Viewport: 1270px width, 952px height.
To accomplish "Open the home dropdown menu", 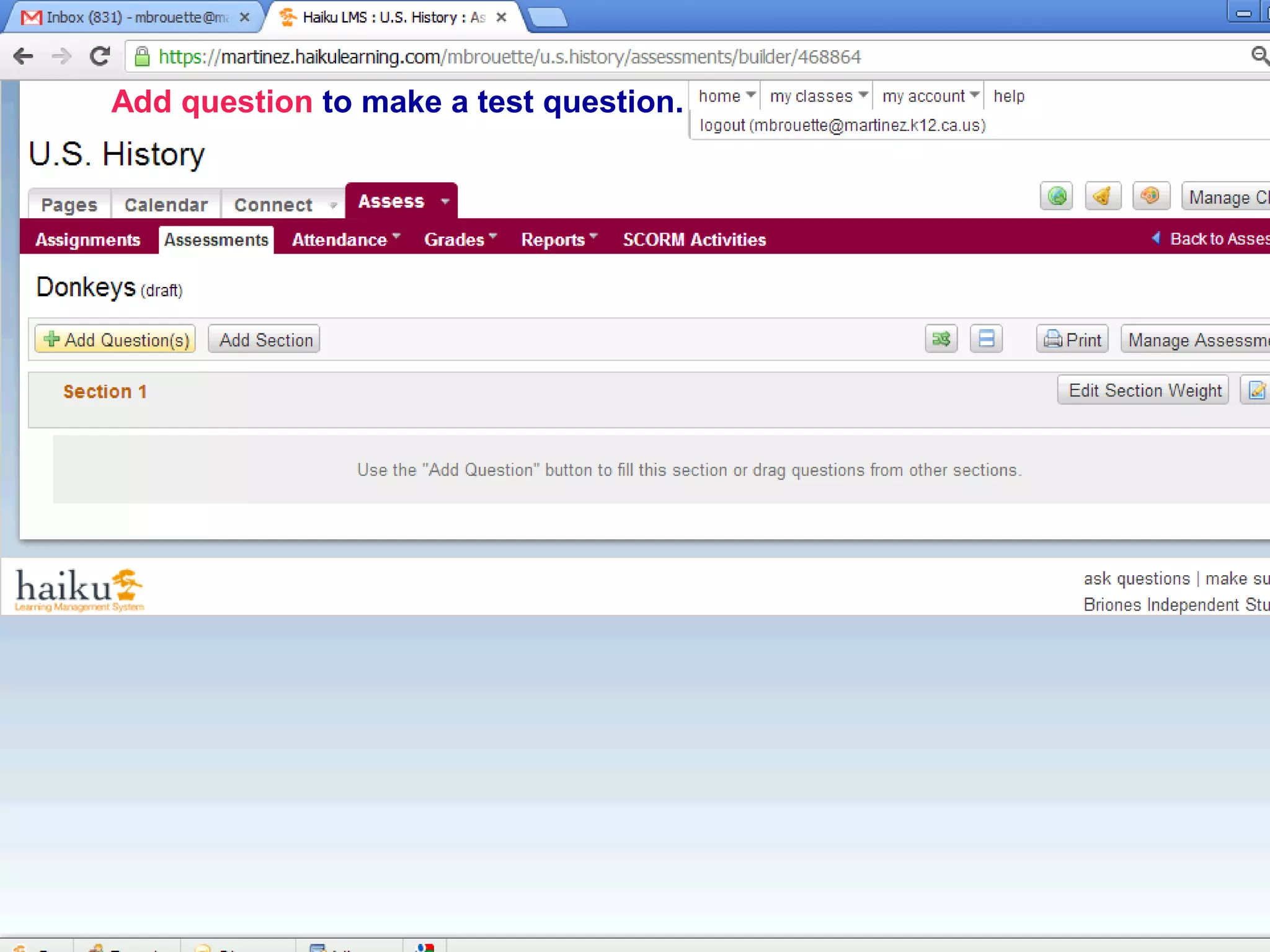I will pos(726,96).
